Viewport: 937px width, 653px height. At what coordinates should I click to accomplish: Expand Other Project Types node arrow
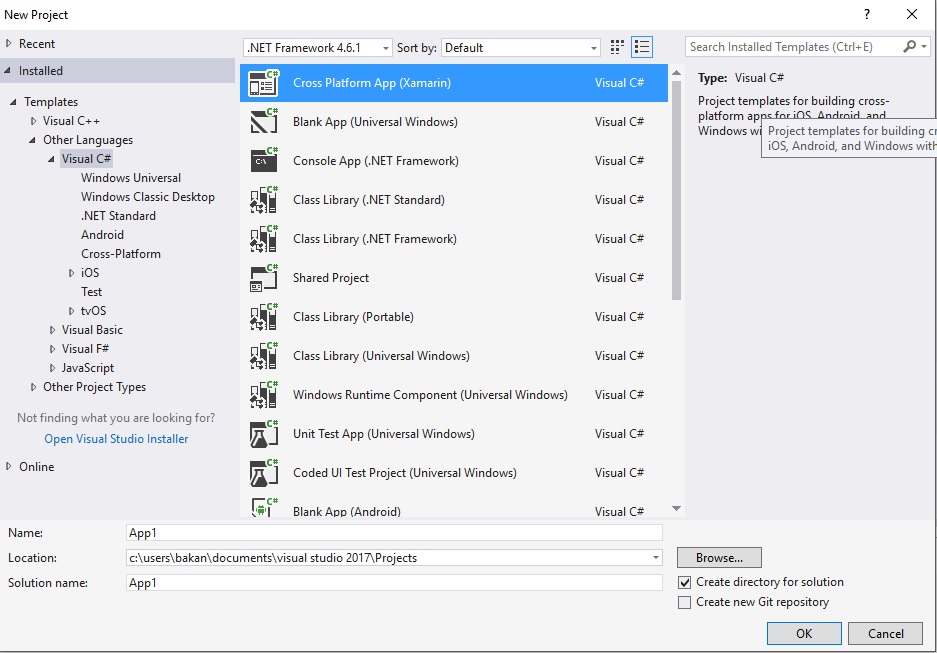pos(33,387)
